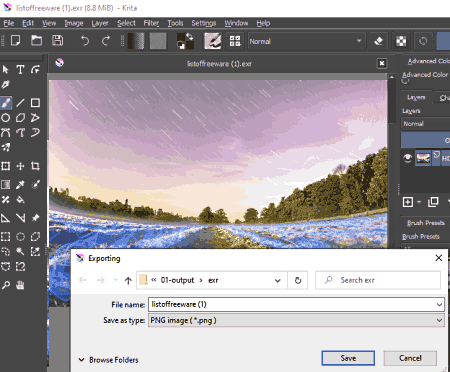Select the Elliptical Selection tool
Image resolution: width=450 pixels, height=372 pixels.
point(20,237)
